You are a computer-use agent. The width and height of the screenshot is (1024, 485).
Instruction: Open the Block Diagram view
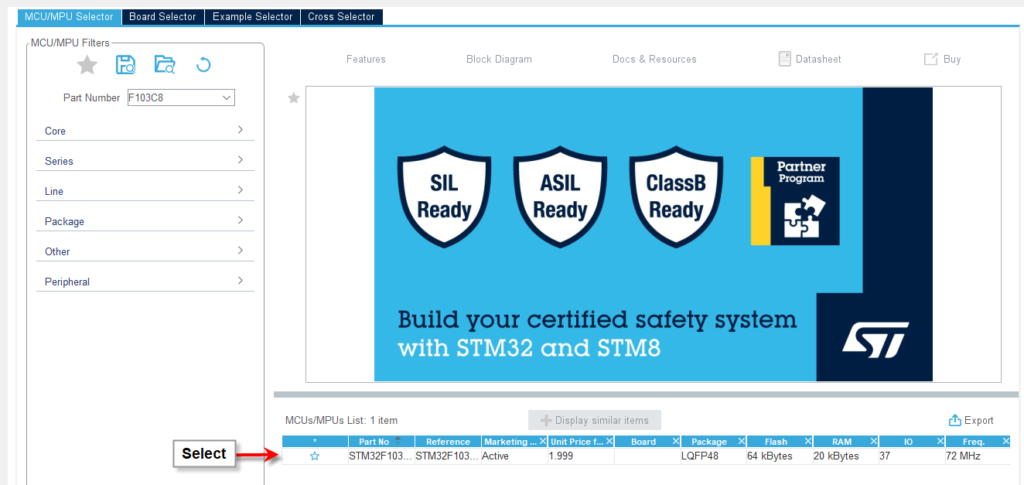click(x=499, y=59)
